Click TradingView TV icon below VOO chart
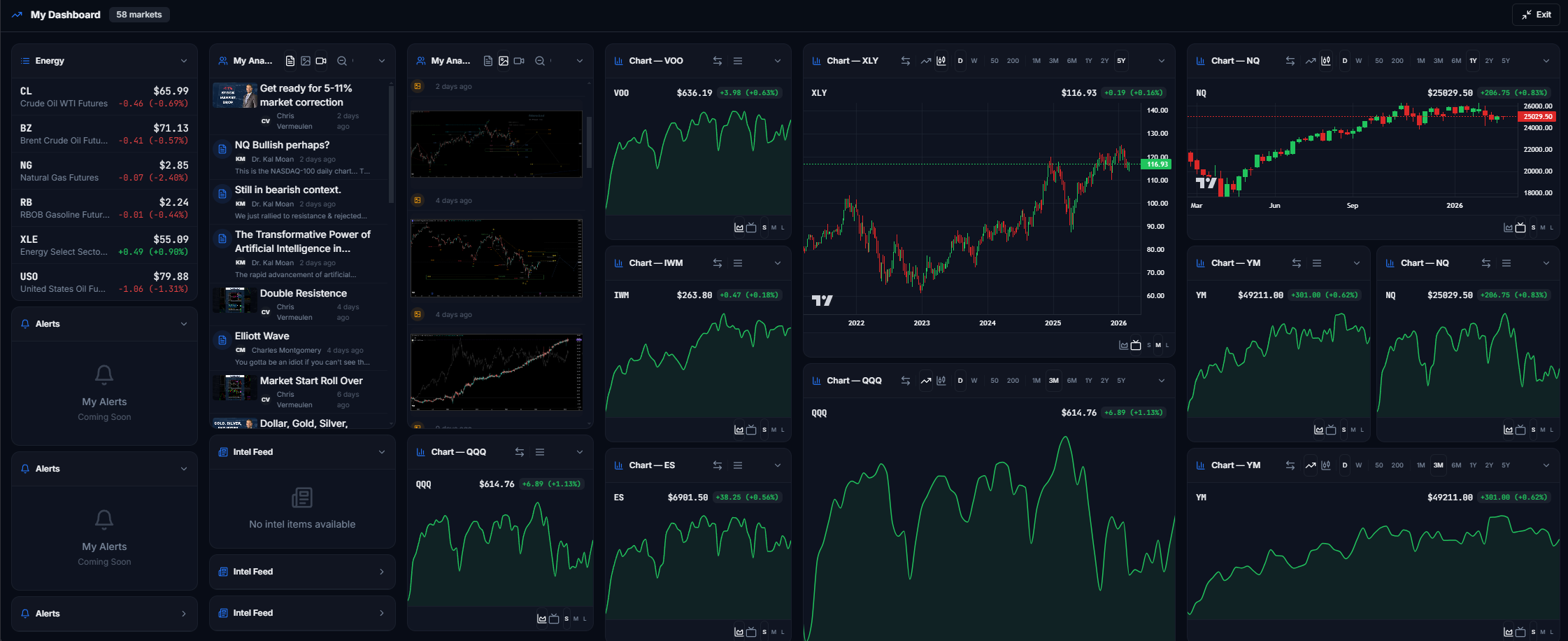Screen dimensions: 1568x641 pyautogui.click(x=751, y=227)
